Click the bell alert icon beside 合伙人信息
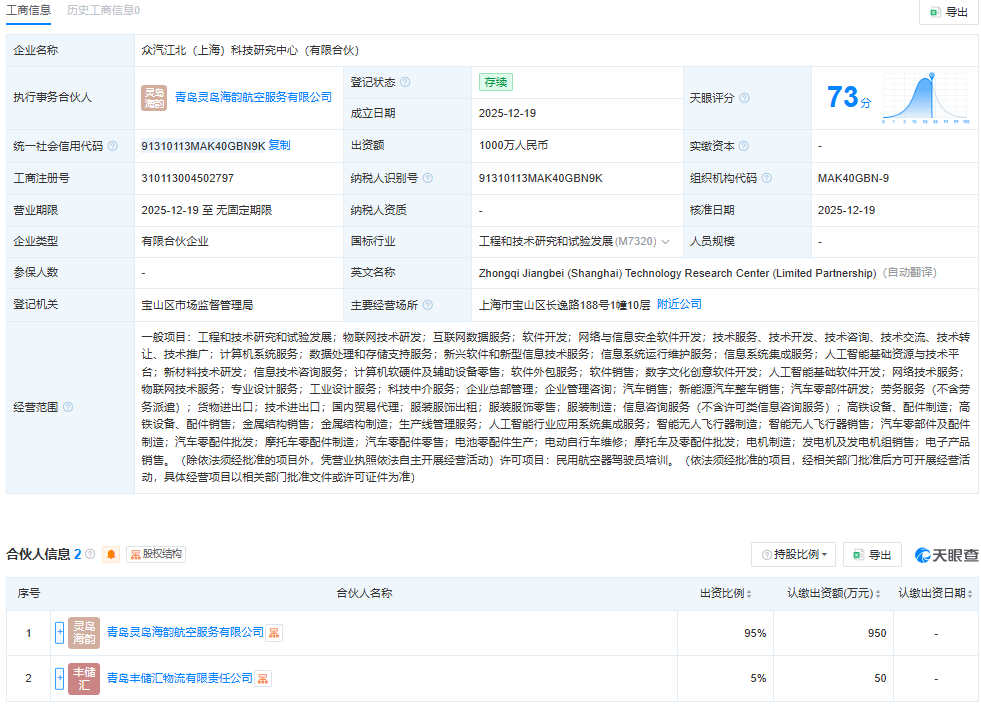Image resolution: width=981 pixels, height=709 pixels. point(111,554)
